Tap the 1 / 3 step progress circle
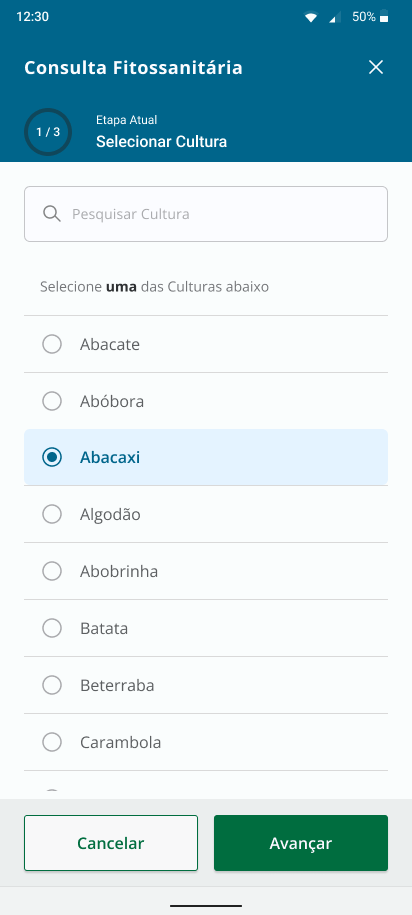Screen dimensions: 412x915 coord(48,132)
